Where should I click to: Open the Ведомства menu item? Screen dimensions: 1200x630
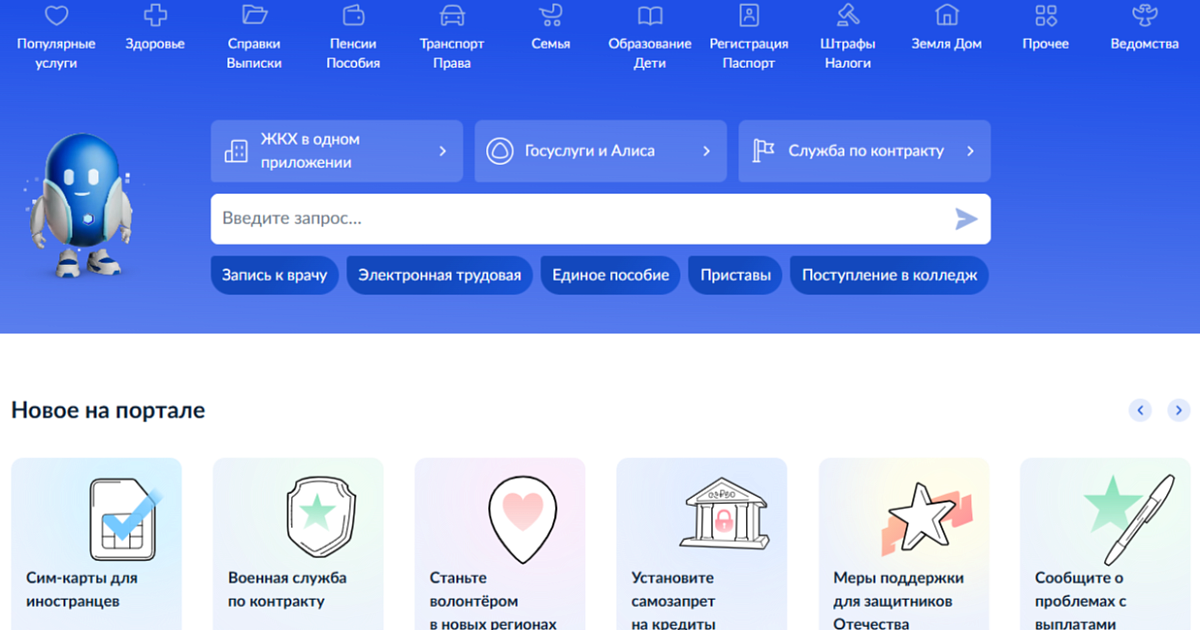(1144, 43)
